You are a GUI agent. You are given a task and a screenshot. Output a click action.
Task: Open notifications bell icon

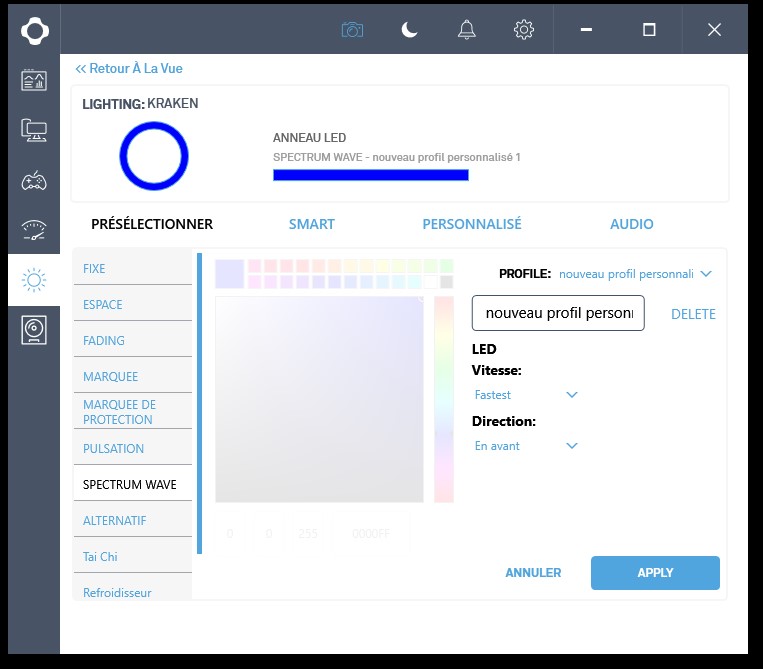click(x=467, y=30)
